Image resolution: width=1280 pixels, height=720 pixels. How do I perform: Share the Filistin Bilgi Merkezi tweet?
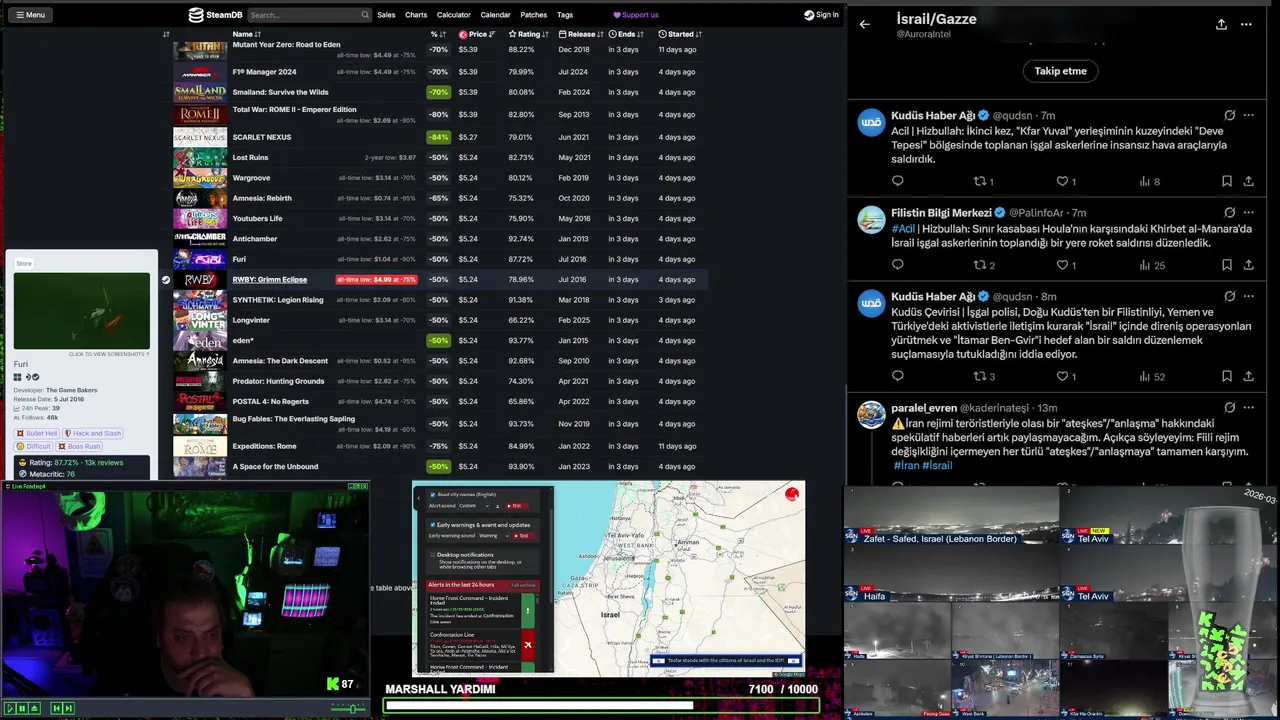[x=1248, y=265]
